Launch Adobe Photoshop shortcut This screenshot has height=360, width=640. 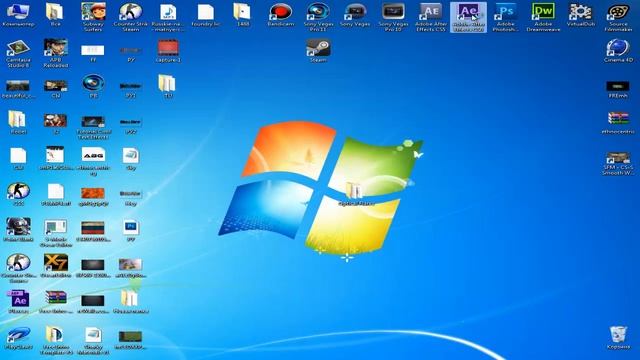(x=506, y=17)
